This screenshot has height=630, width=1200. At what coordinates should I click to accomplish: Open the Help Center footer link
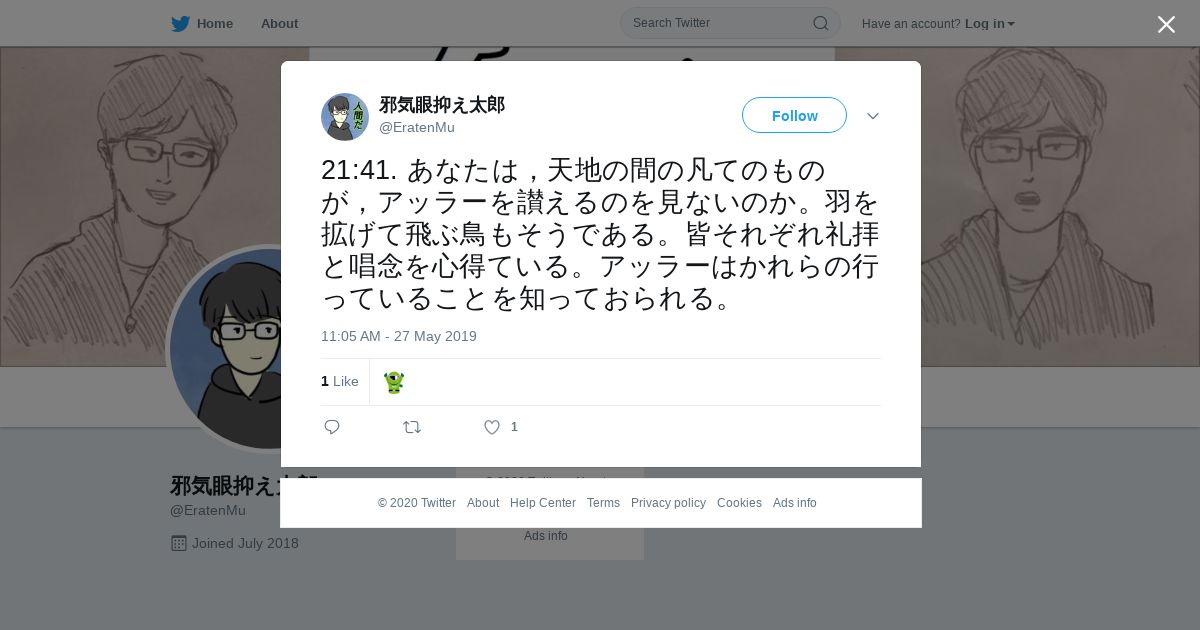[x=543, y=503]
